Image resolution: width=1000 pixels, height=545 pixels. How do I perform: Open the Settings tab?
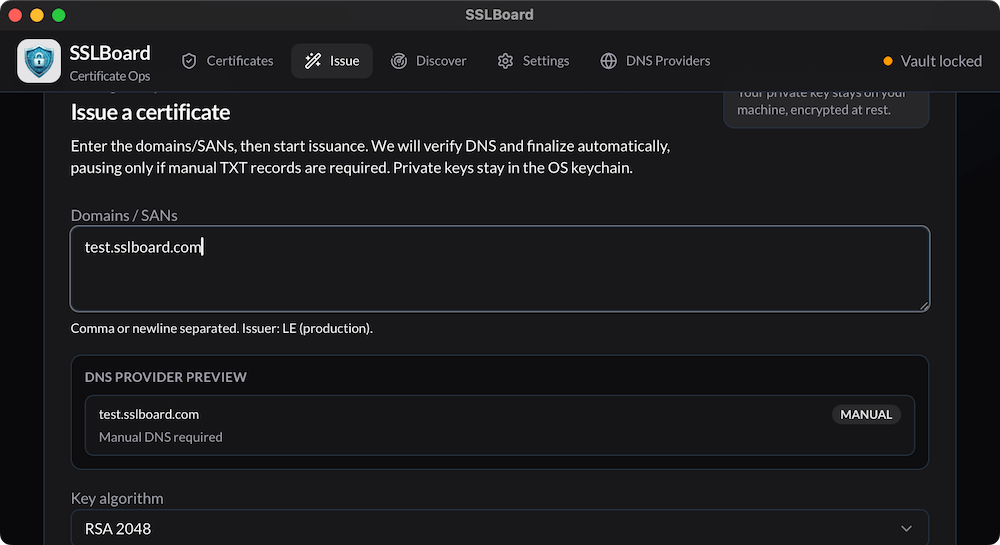point(533,61)
